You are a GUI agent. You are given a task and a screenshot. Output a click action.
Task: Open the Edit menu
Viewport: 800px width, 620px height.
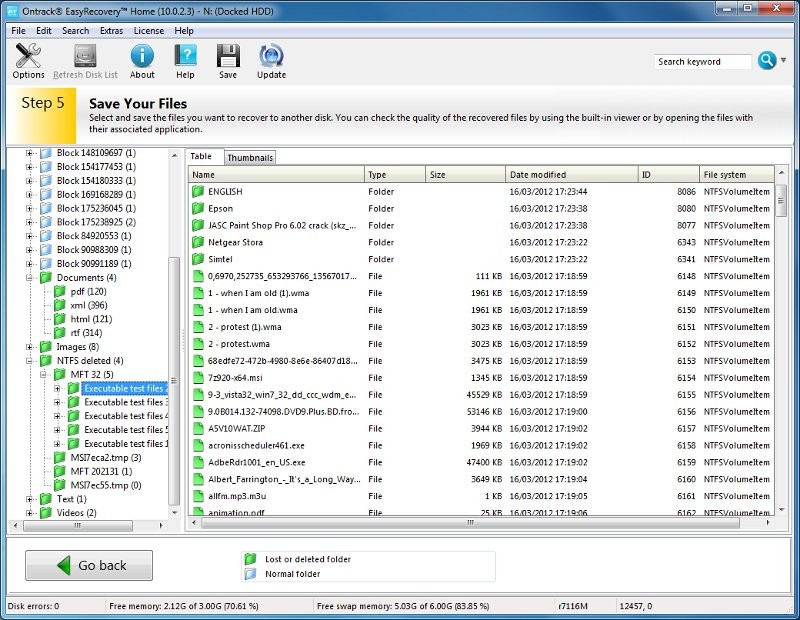[x=43, y=31]
